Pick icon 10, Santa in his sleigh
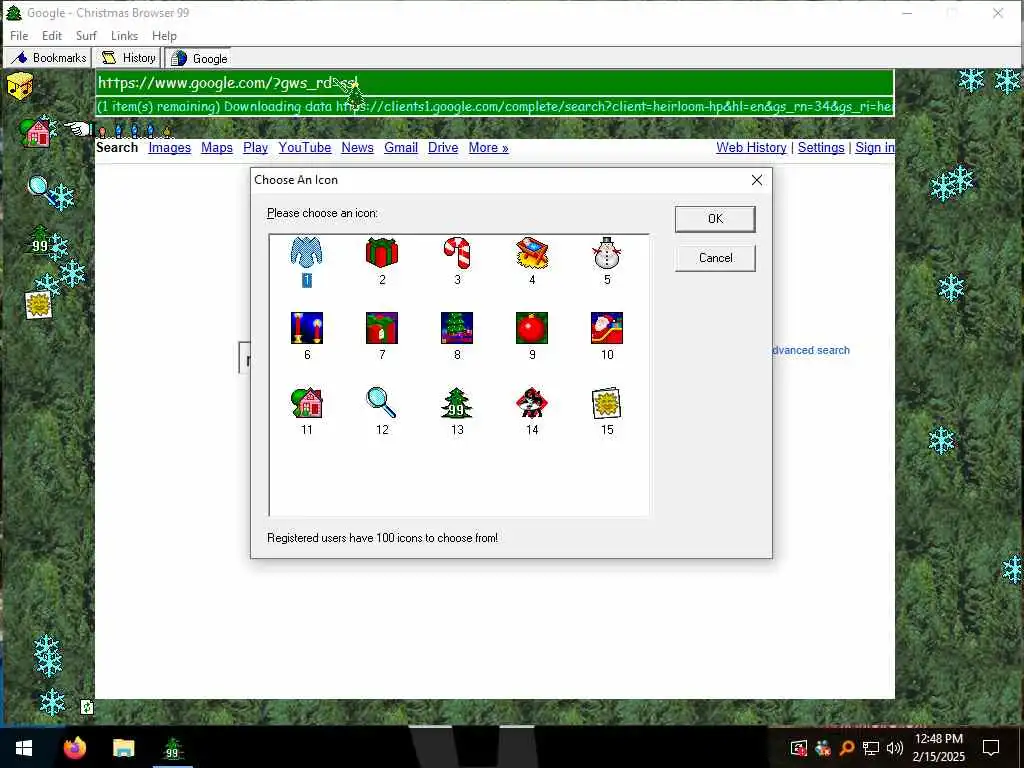This screenshot has height=768, width=1024. 607,328
